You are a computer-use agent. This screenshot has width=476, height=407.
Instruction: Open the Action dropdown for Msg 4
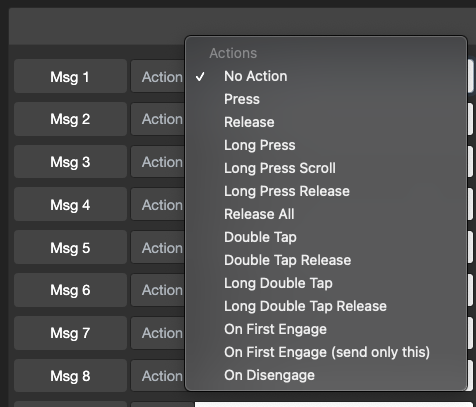(158, 205)
